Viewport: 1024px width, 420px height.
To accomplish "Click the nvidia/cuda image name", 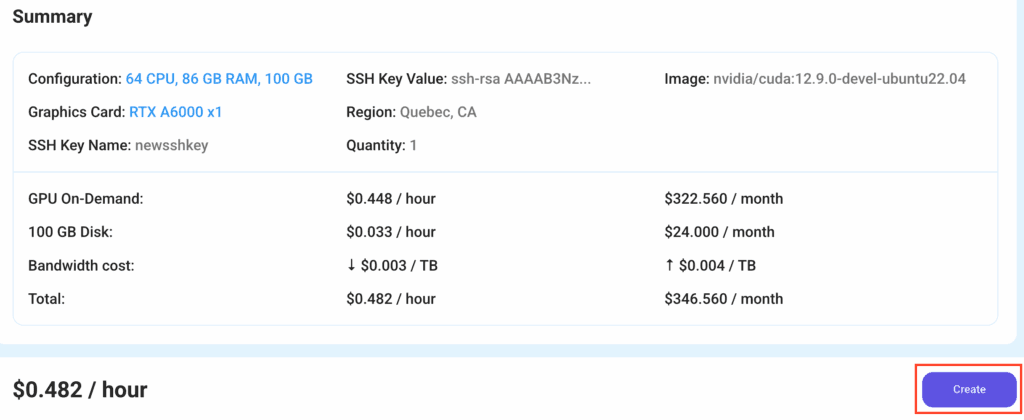I will point(840,79).
